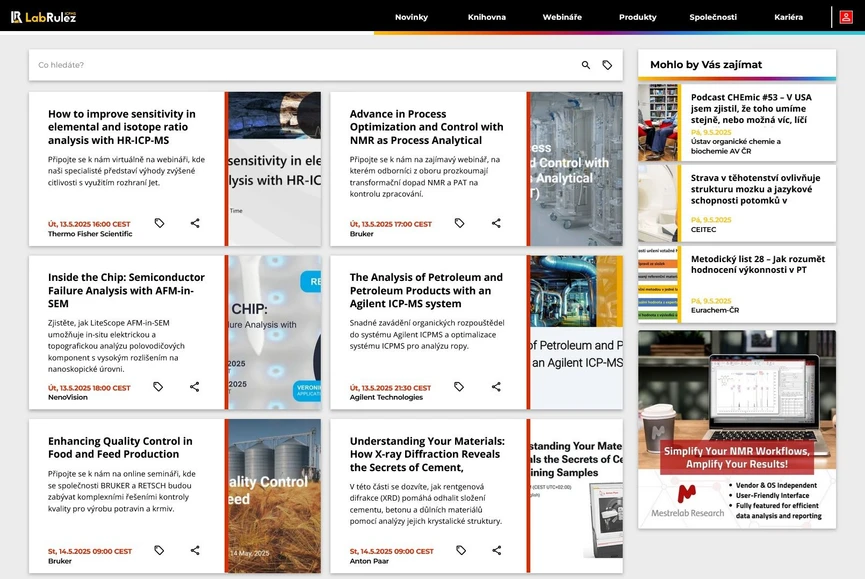865x579 pixels.
Task: Open 'Understanding Your Materials' webinar title
Action: (427, 454)
